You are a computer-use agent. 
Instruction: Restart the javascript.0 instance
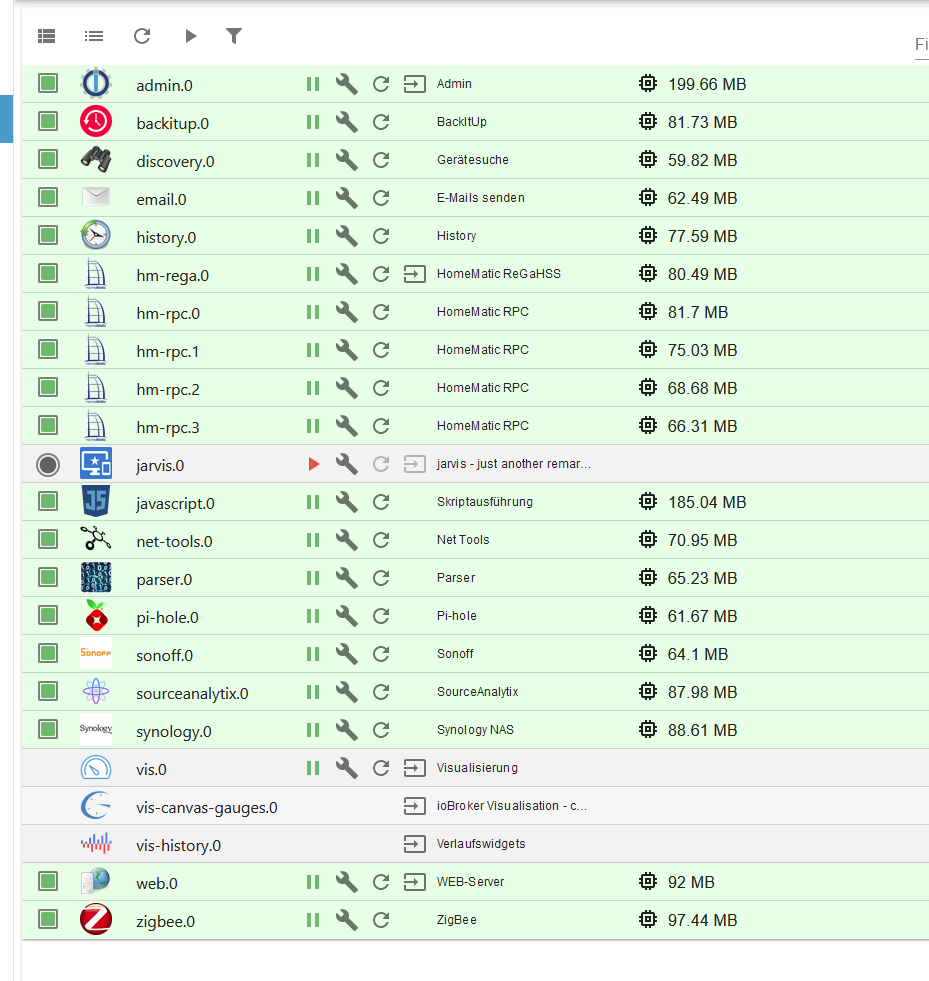381,502
